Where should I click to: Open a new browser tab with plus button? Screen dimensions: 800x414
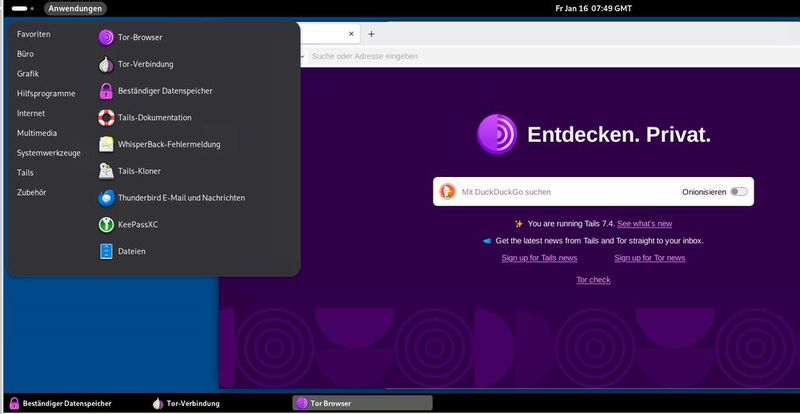point(371,34)
